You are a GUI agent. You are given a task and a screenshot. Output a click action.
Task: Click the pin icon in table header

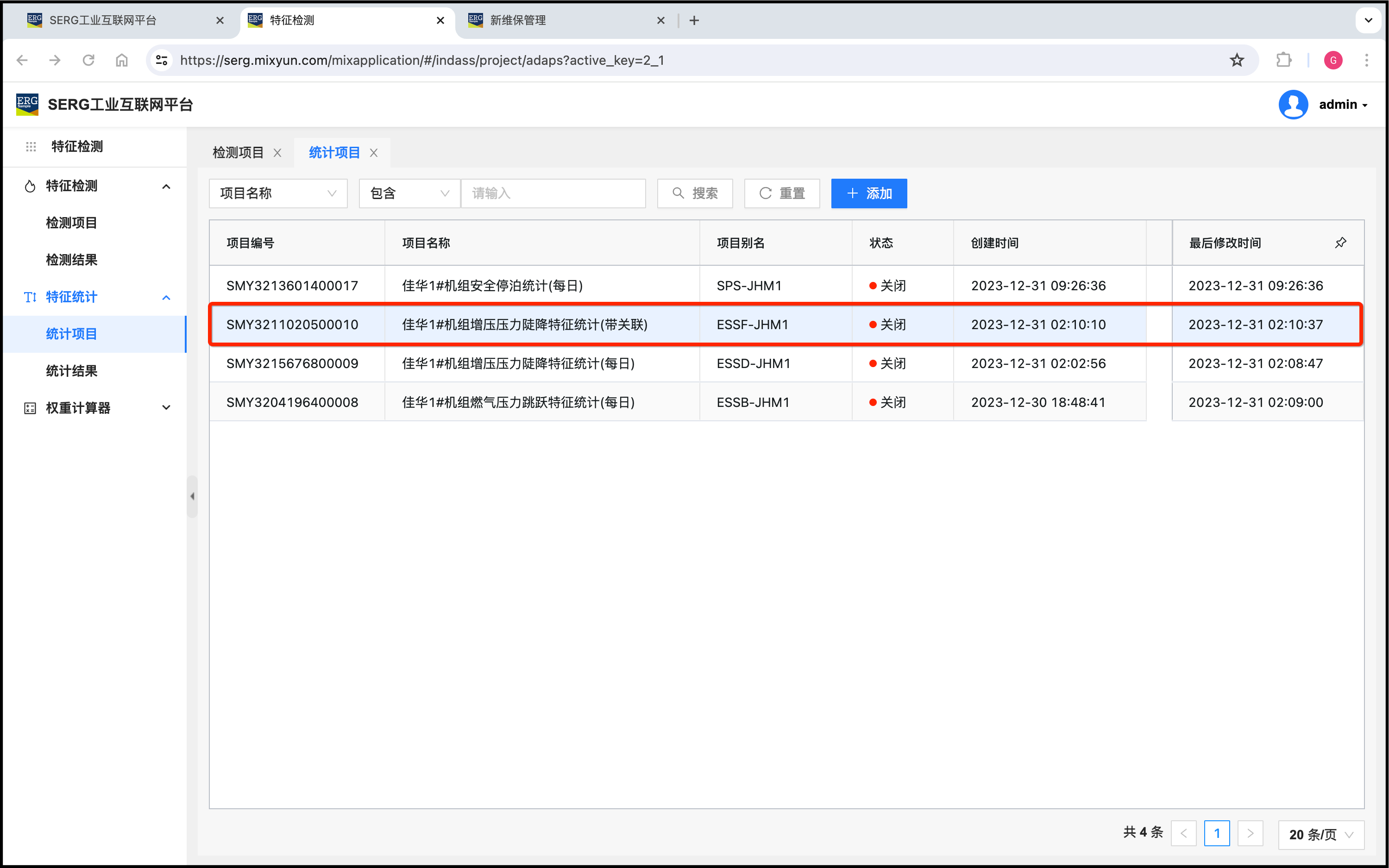click(x=1340, y=243)
